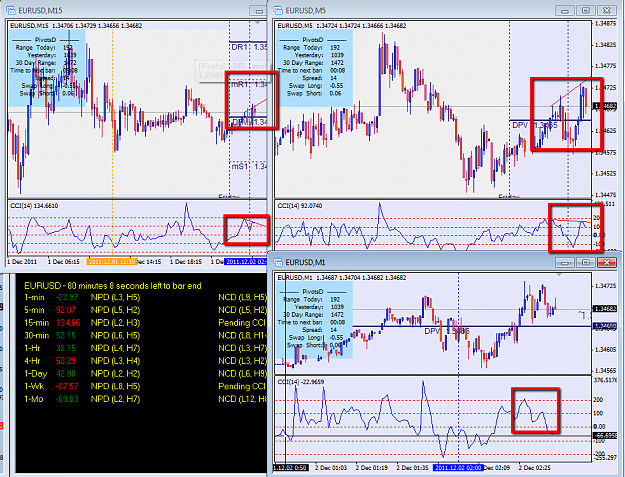Click the 2 Dec 01:19 time label in M1
The height and width of the screenshot is (477, 625).
click(x=371, y=467)
